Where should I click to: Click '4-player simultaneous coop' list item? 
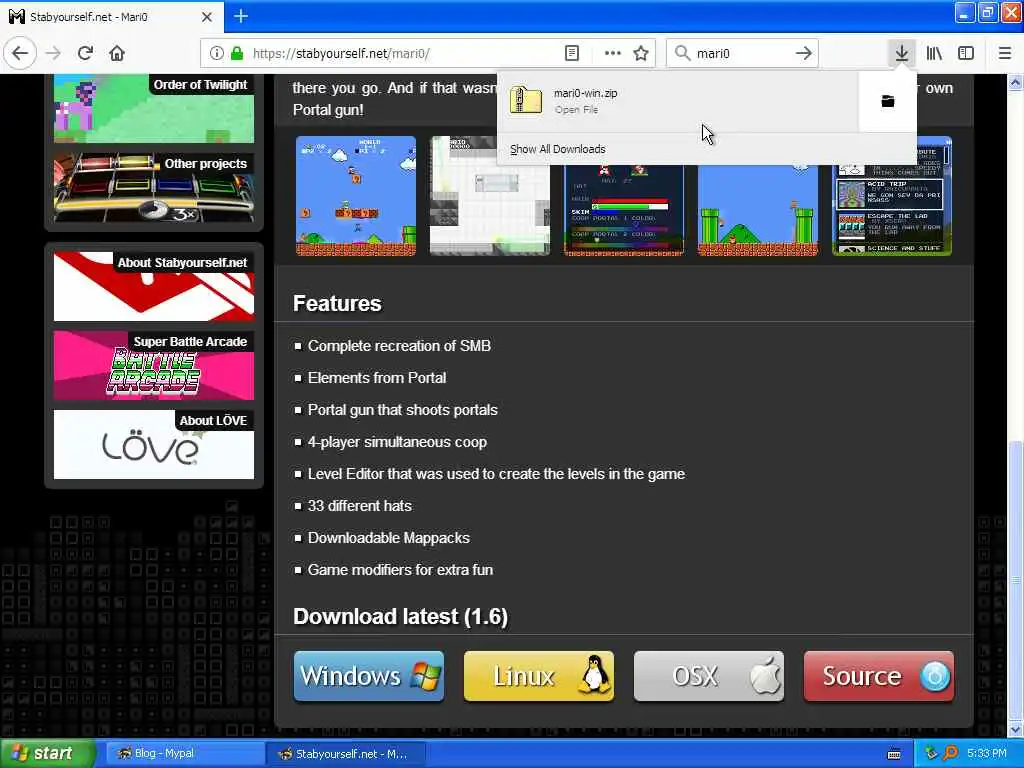click(397, 442)
